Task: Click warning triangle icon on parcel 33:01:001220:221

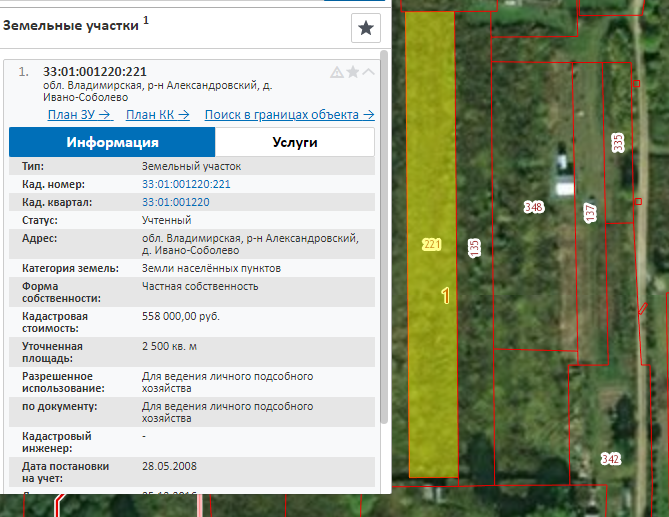Action: [x=337, y=72]
